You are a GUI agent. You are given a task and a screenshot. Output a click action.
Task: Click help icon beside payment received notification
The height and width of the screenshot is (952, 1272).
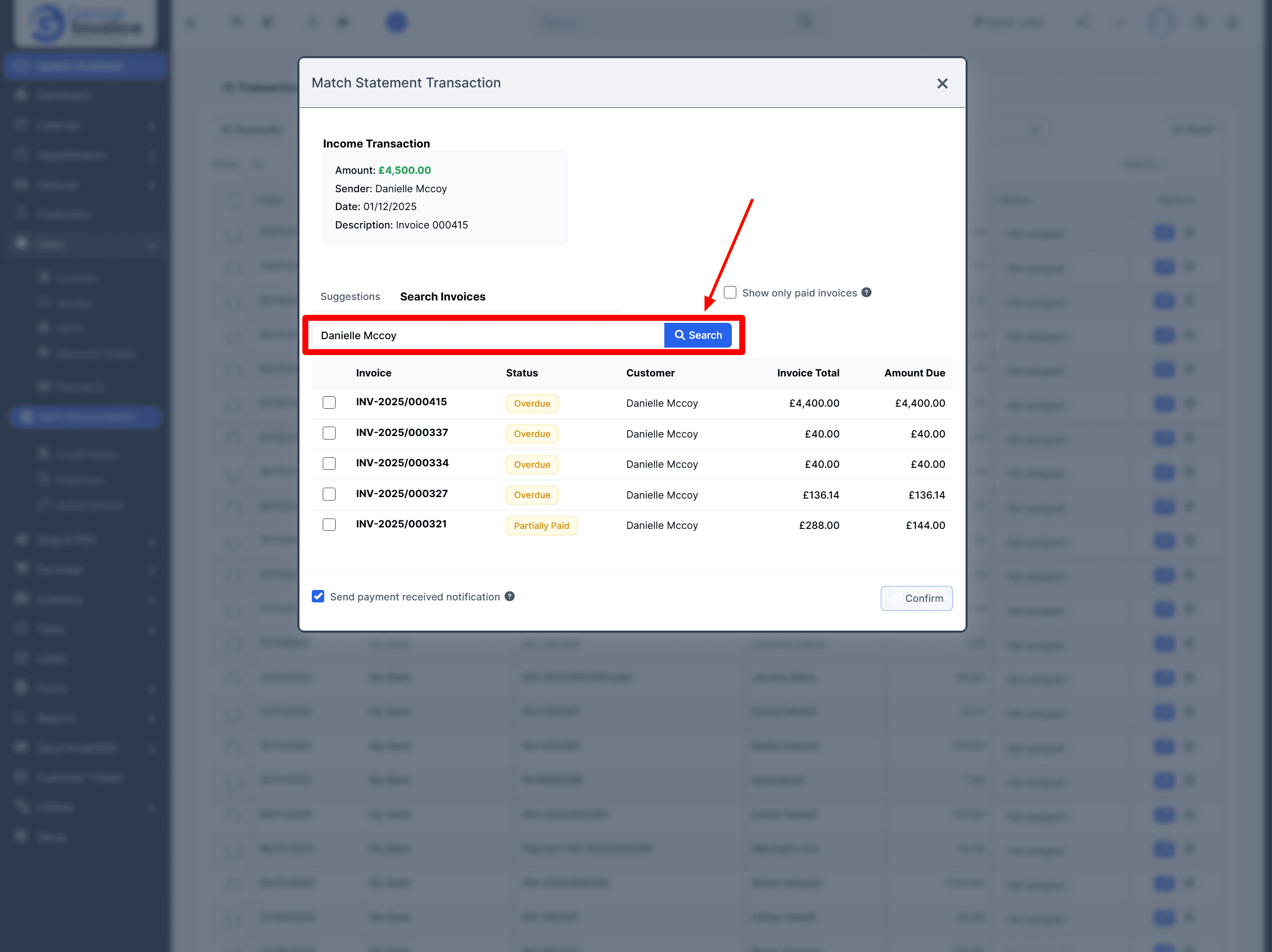coord(509,596)
